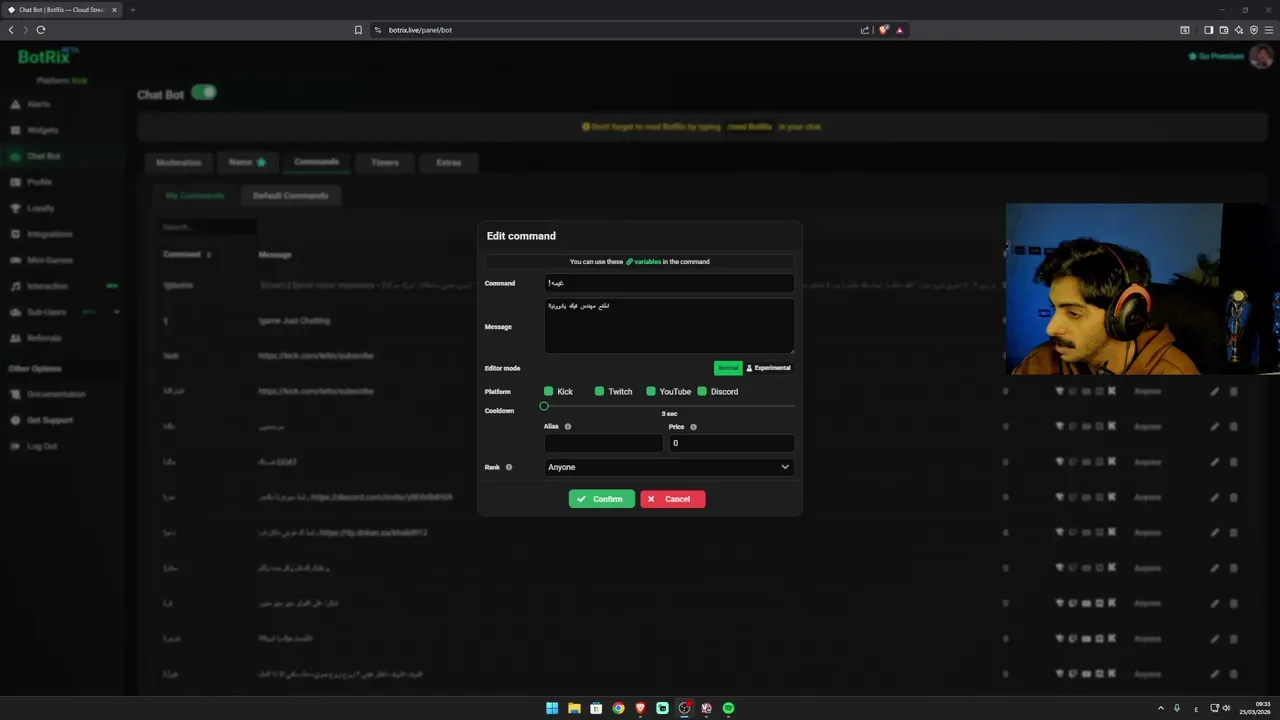Select Normal editor mode
The width and height of the screenshot is (1280, 720).
click(x=728, y=368)
